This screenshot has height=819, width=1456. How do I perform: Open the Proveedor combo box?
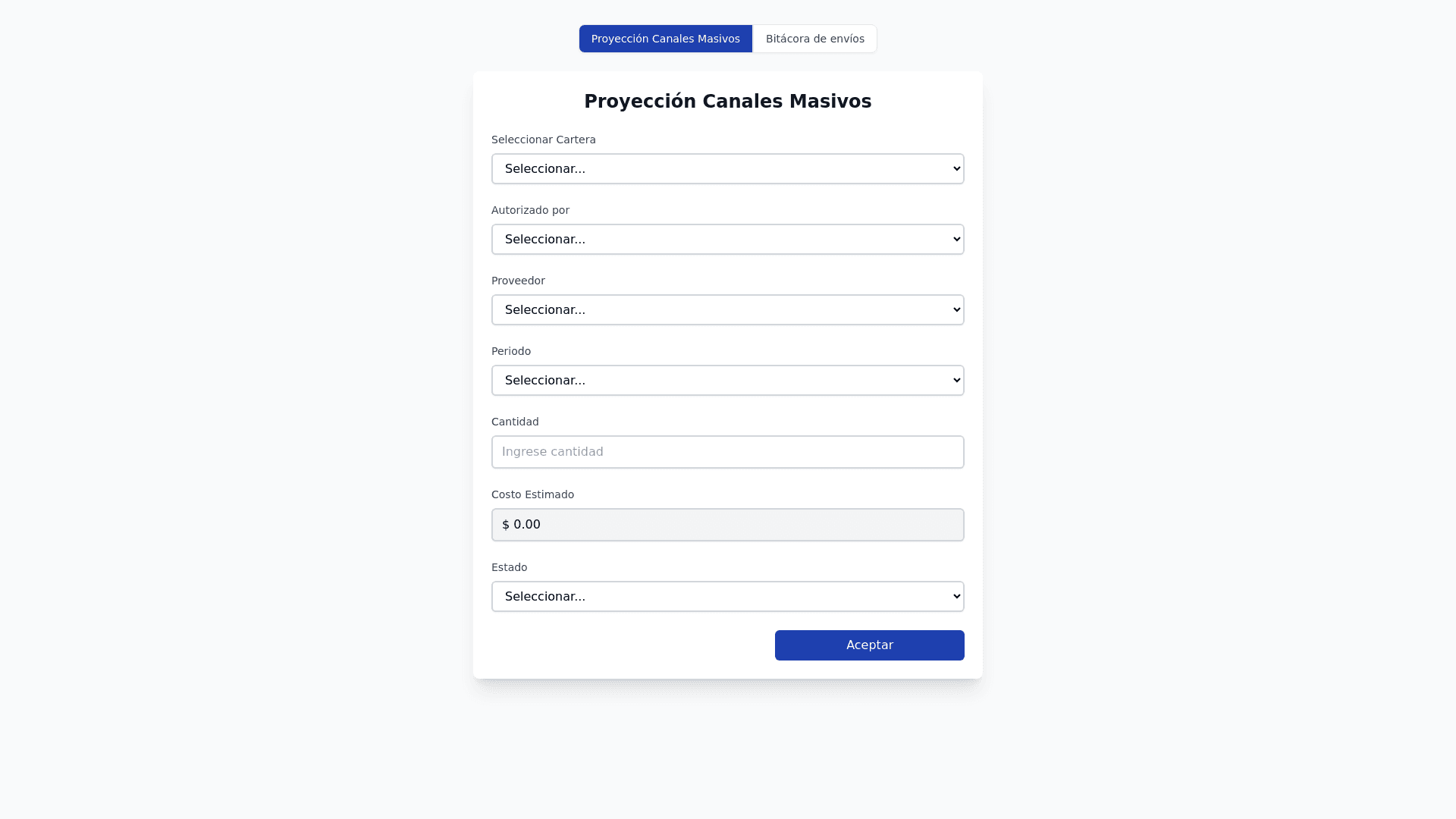tap(726, 310)
